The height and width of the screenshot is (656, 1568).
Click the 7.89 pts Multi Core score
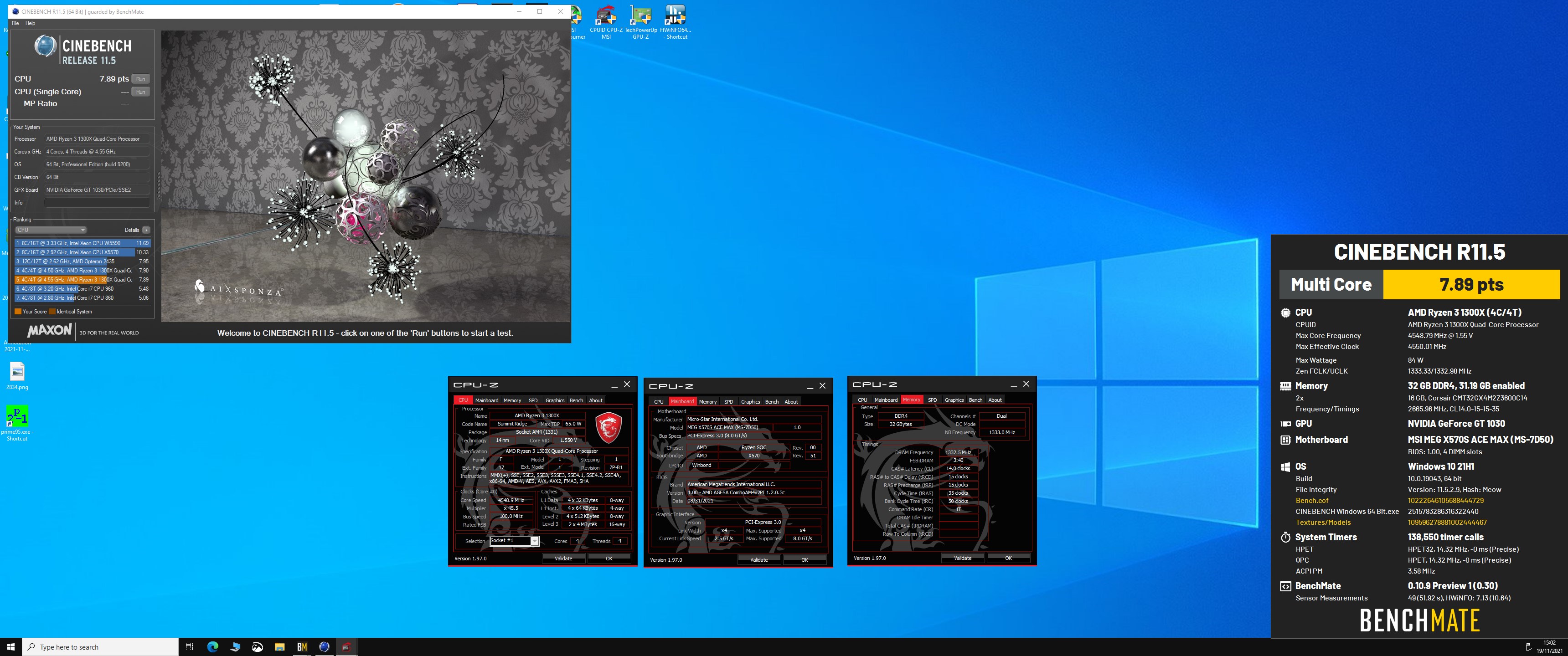(1471, 285)
